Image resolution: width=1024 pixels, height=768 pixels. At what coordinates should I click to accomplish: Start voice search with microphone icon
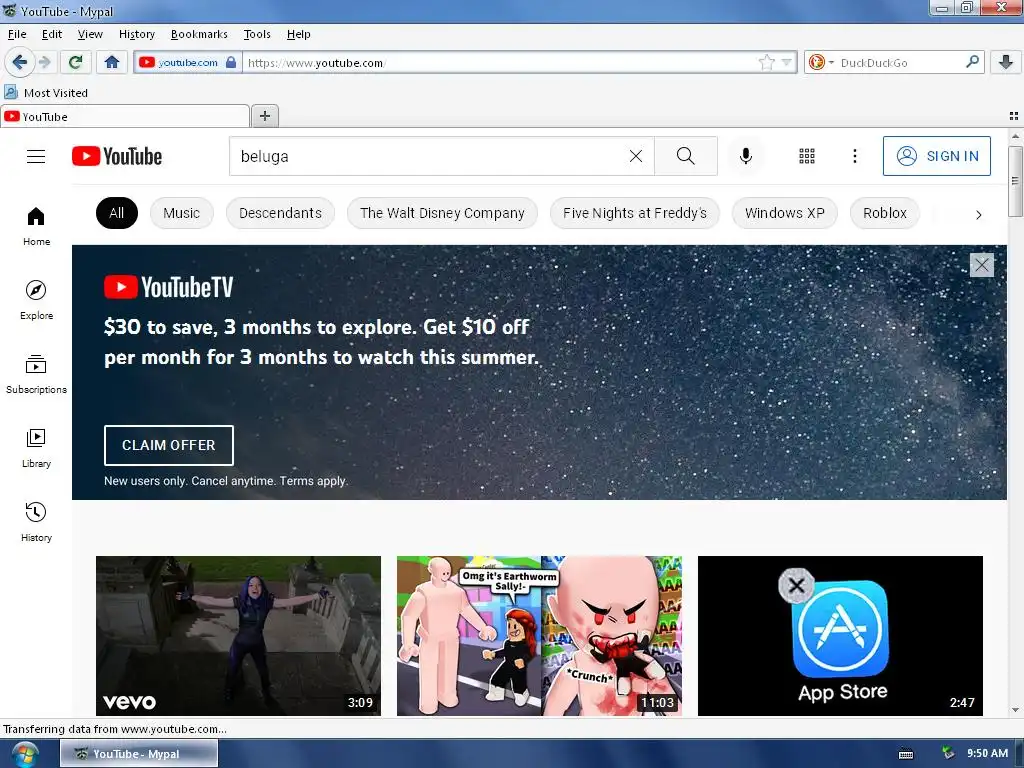[746, 156]
